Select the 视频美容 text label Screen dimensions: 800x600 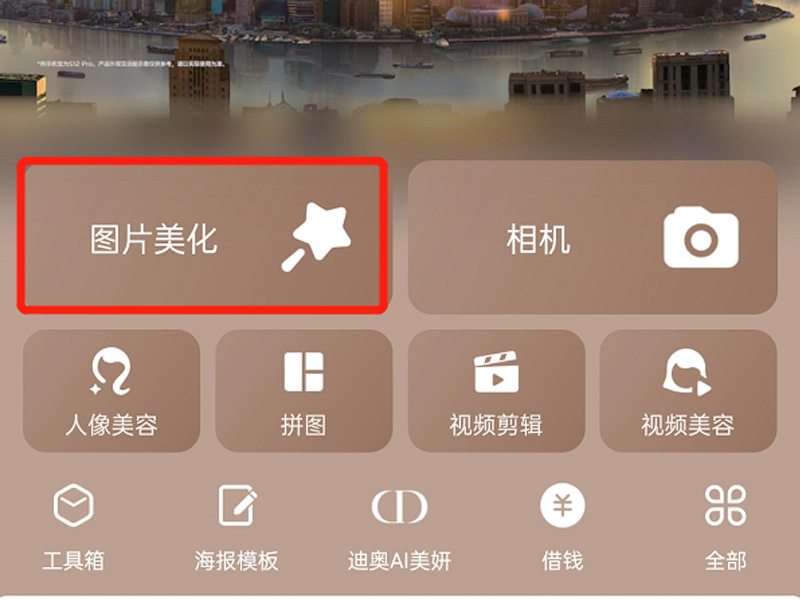click(x=688, y=425)
